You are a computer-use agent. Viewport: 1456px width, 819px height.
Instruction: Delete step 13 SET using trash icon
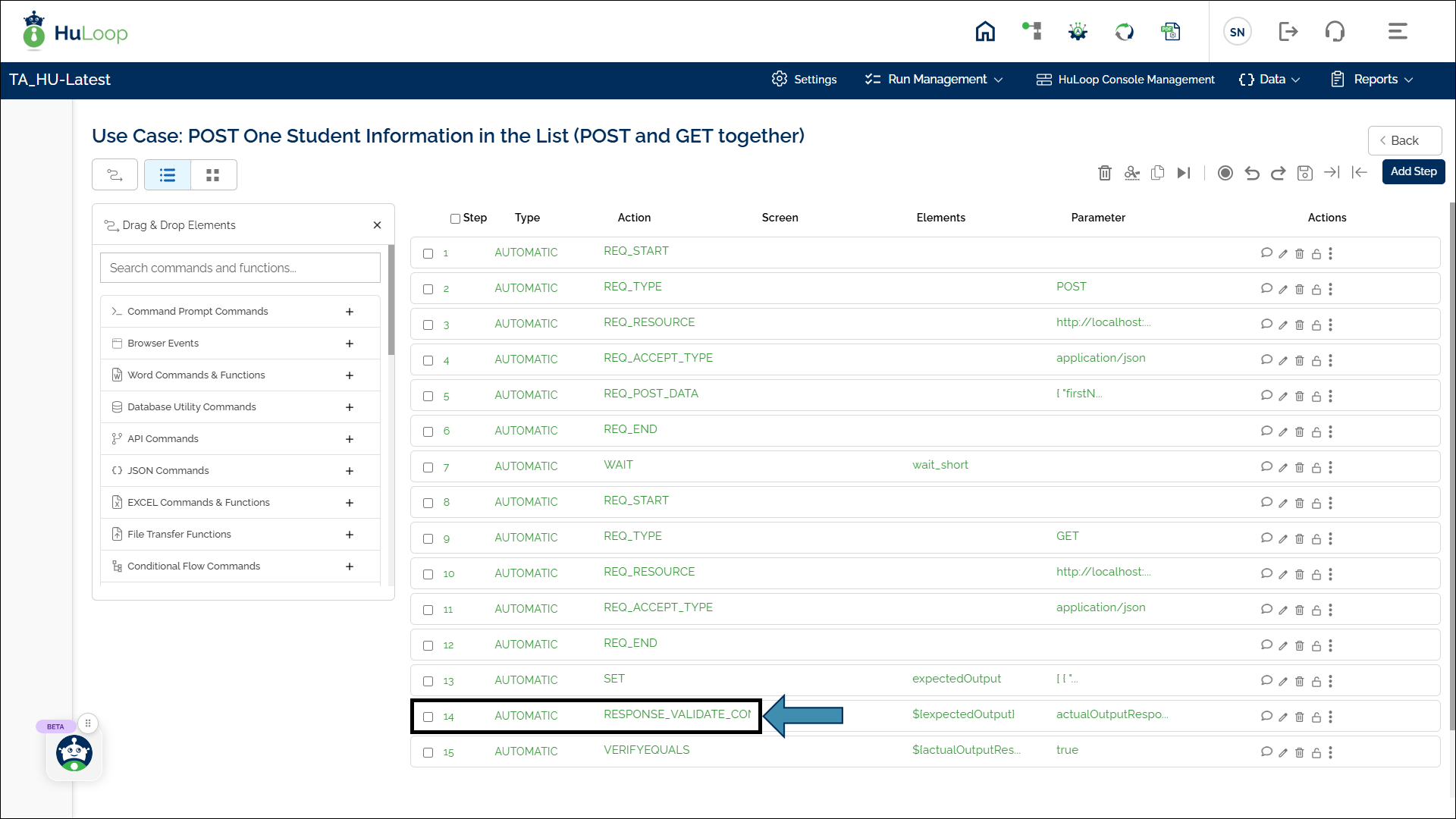click(x=1299, y=682)
